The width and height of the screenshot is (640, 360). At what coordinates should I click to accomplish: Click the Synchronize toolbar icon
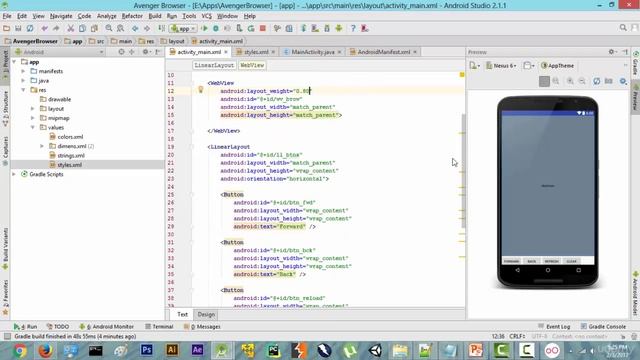tap(30, 28)
